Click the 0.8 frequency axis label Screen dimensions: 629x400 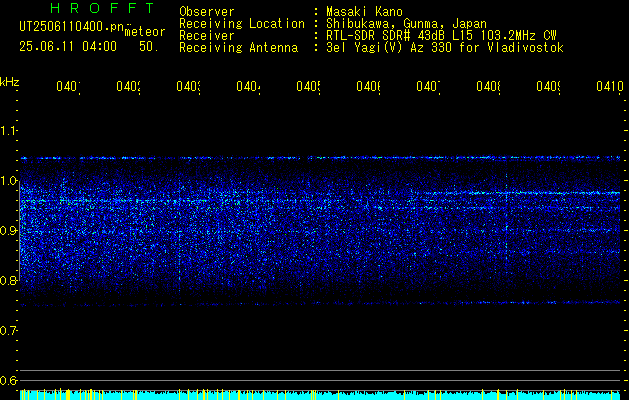point(9,280)
